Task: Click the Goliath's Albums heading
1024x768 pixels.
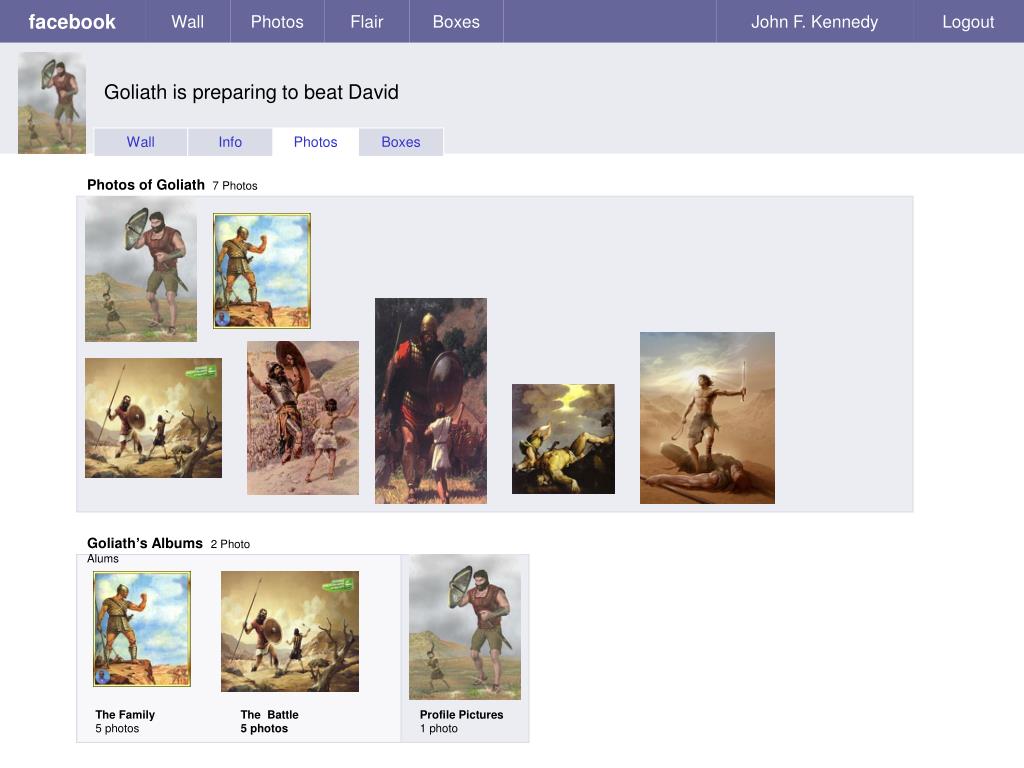Action: coord(145,543)
